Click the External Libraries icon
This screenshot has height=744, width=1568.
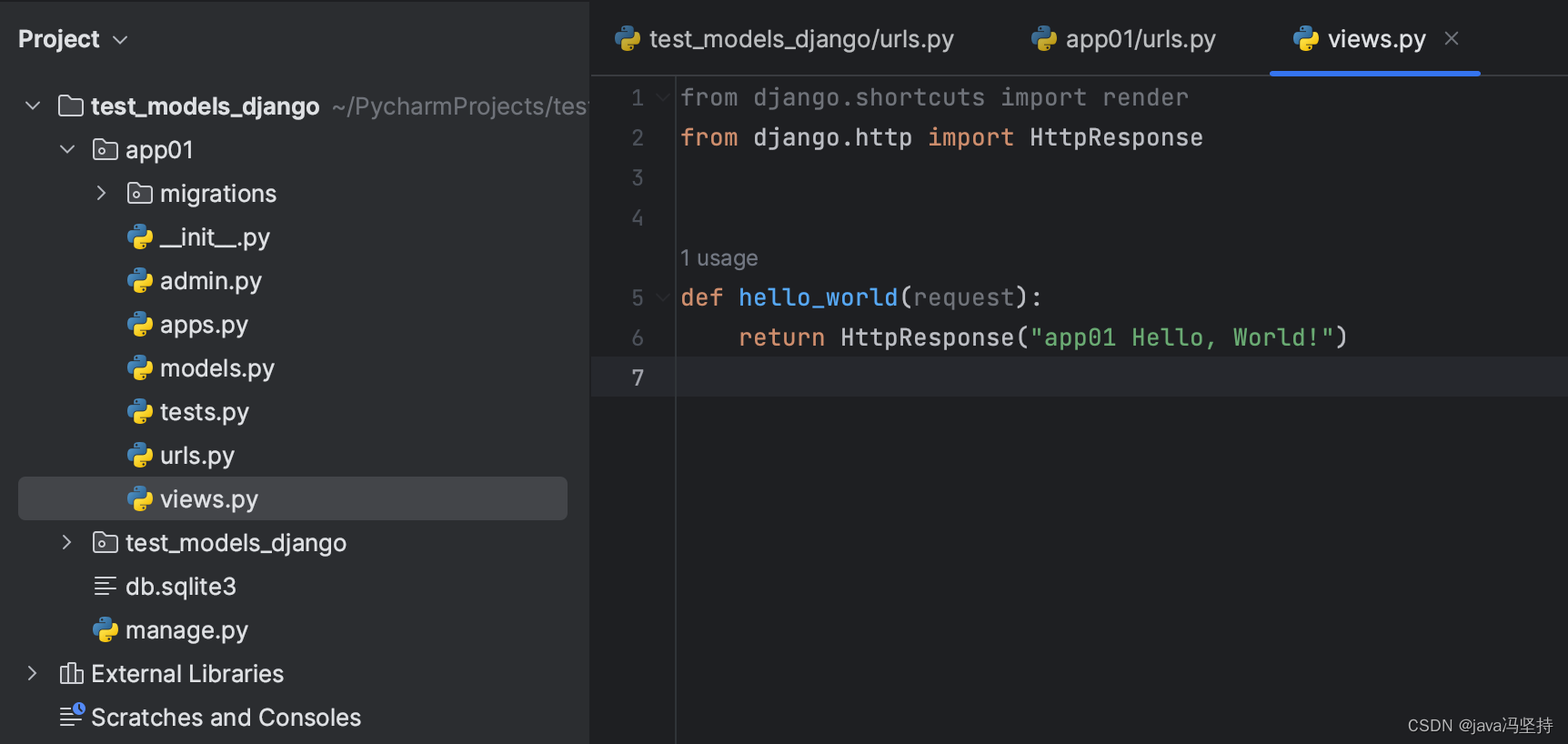pos(71,674)
